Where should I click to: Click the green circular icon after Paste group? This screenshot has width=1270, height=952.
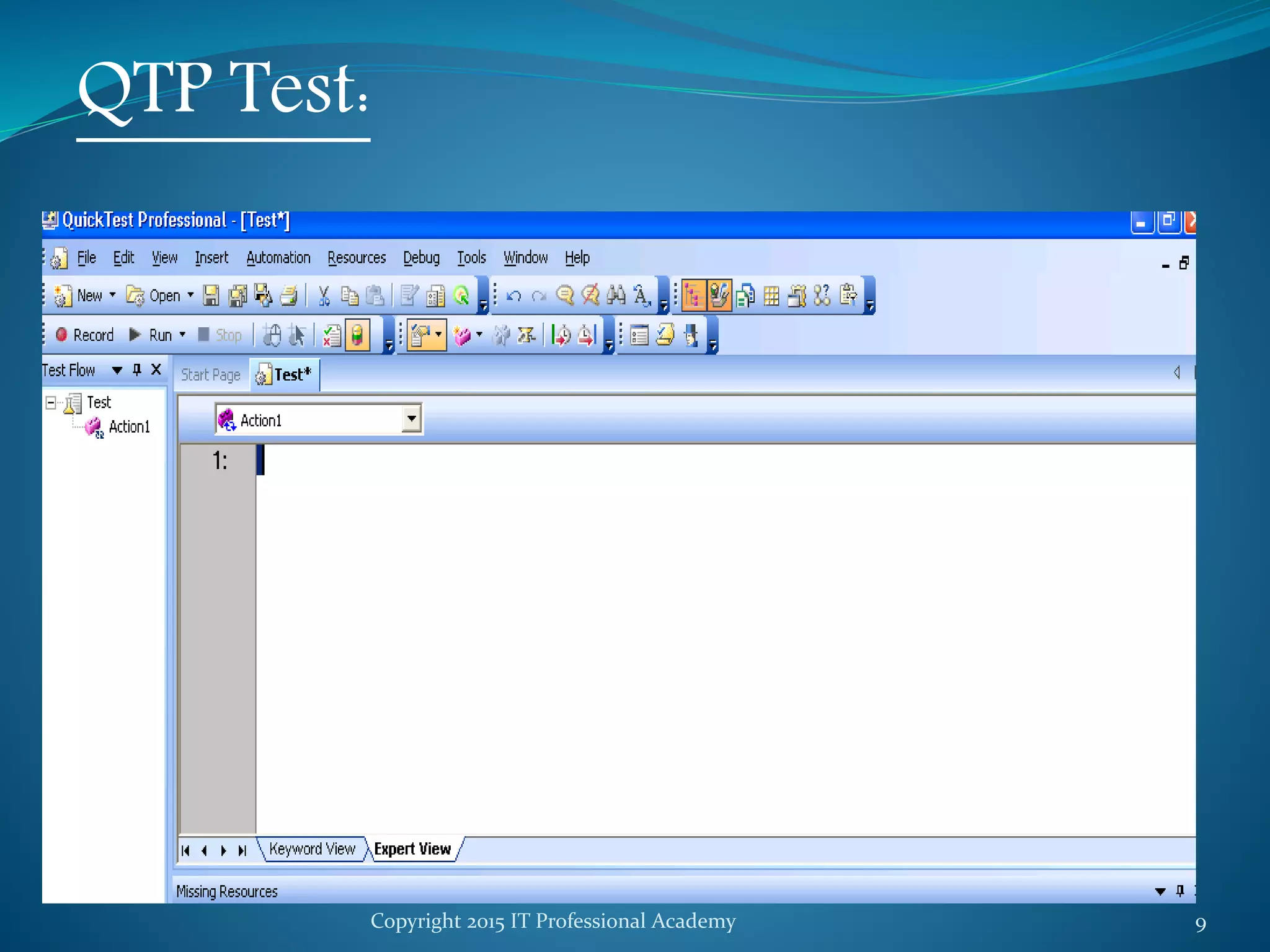click(461, 296)
